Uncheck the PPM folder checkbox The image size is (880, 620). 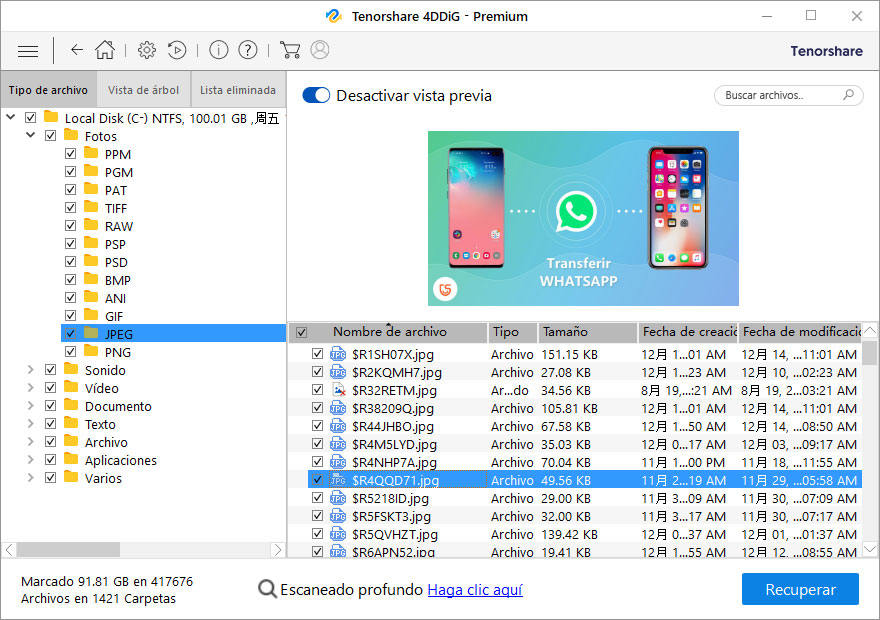point(70,154)
